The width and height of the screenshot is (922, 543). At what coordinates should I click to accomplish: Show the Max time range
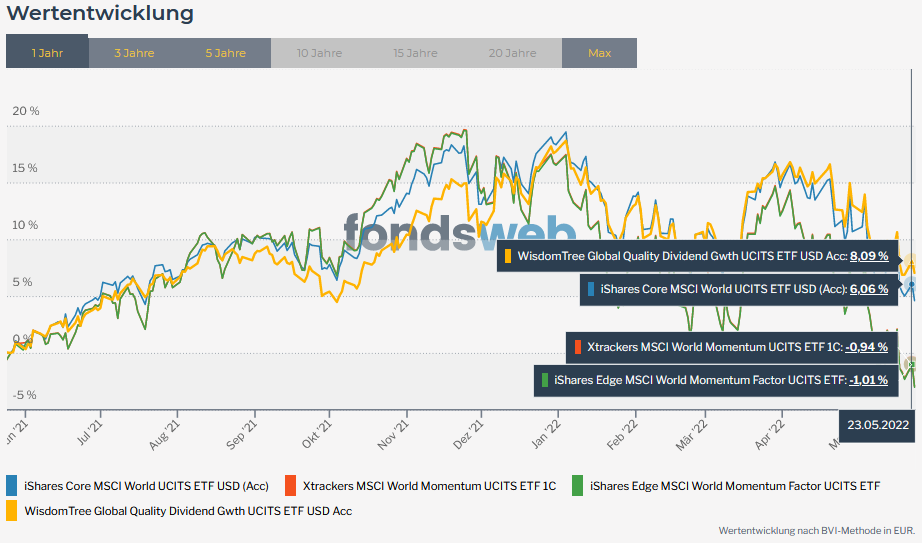coord(599,53)
